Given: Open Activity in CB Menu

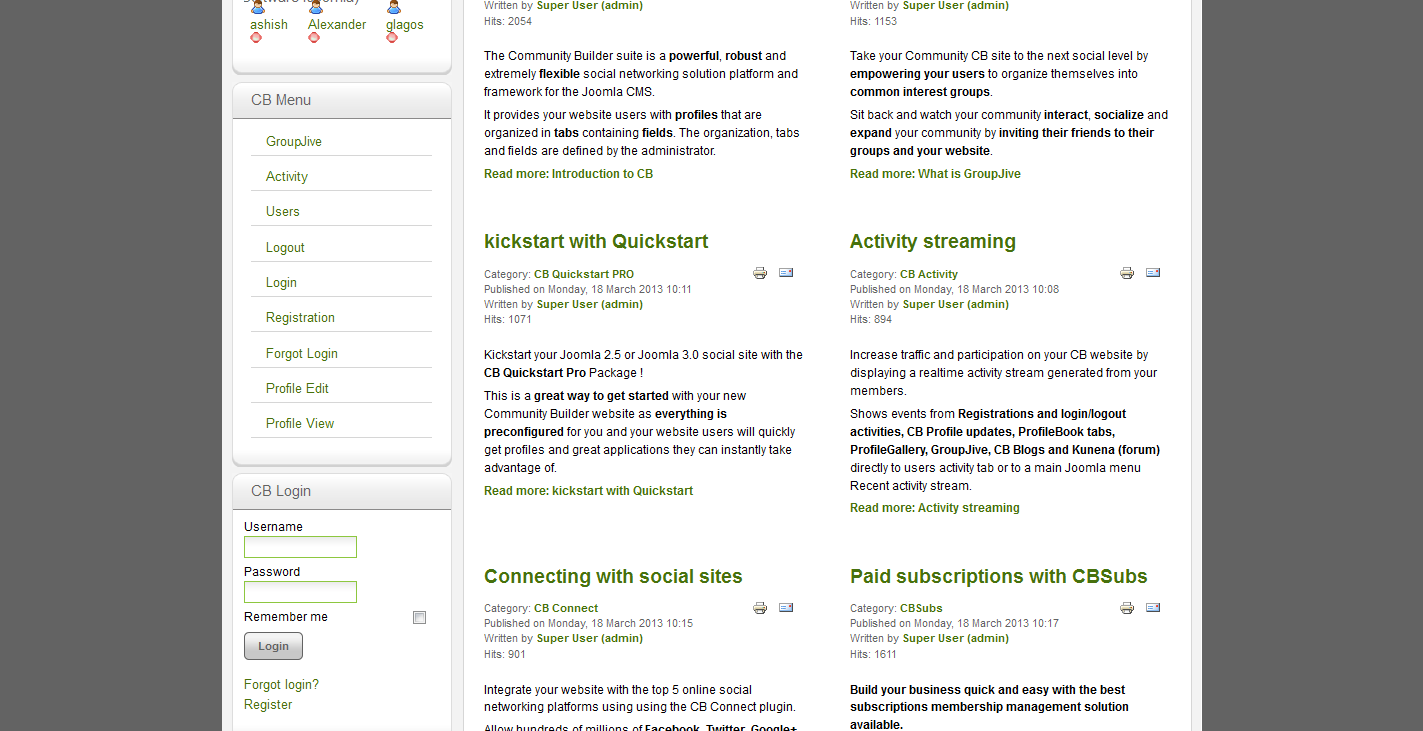Looking at the screenshot, I should coord(287,177).
